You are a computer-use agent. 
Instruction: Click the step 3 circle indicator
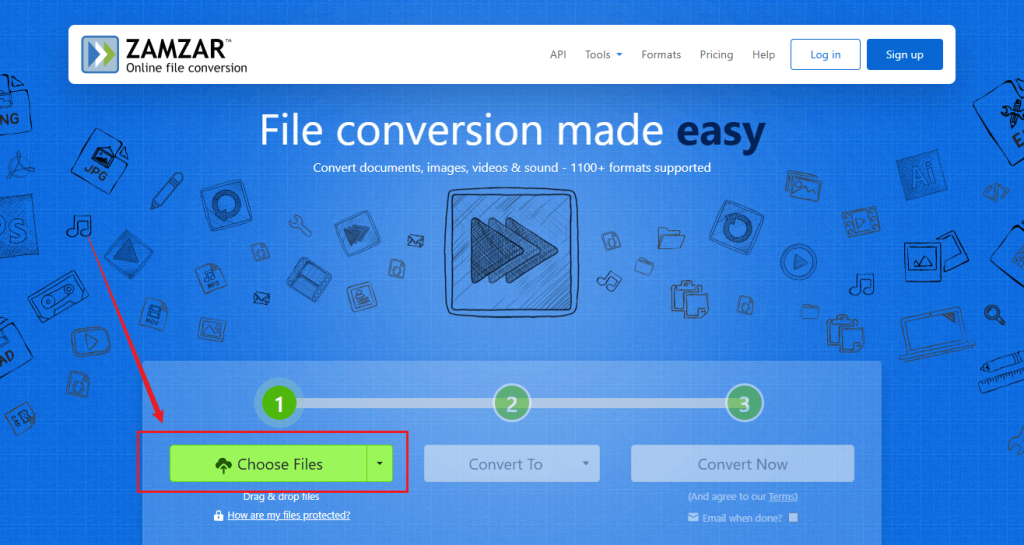pyautogui.click(x=744, y=404)
